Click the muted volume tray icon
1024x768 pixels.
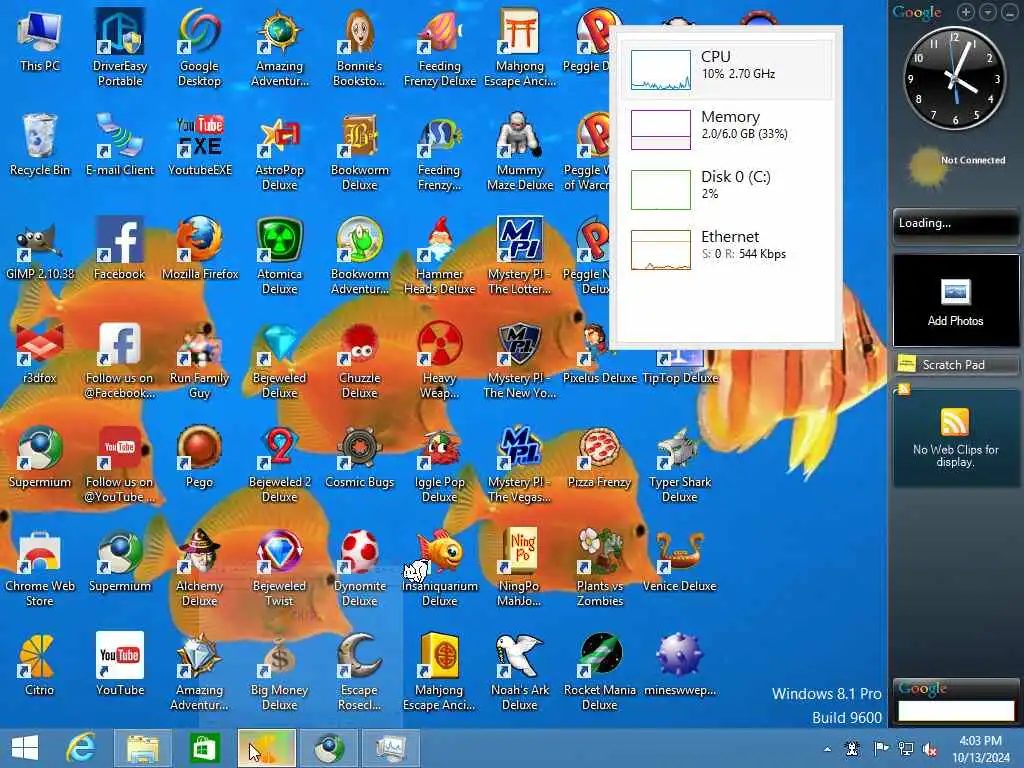tap(930, 749)
